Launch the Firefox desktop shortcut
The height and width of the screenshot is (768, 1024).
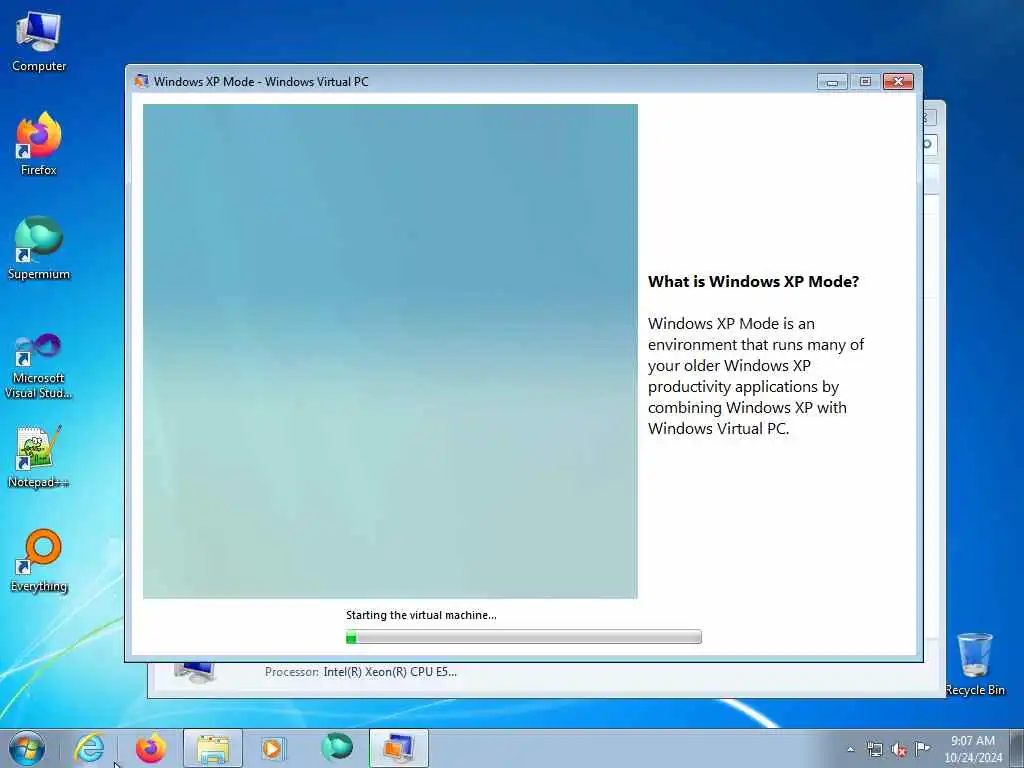click(x=39, y=144)
